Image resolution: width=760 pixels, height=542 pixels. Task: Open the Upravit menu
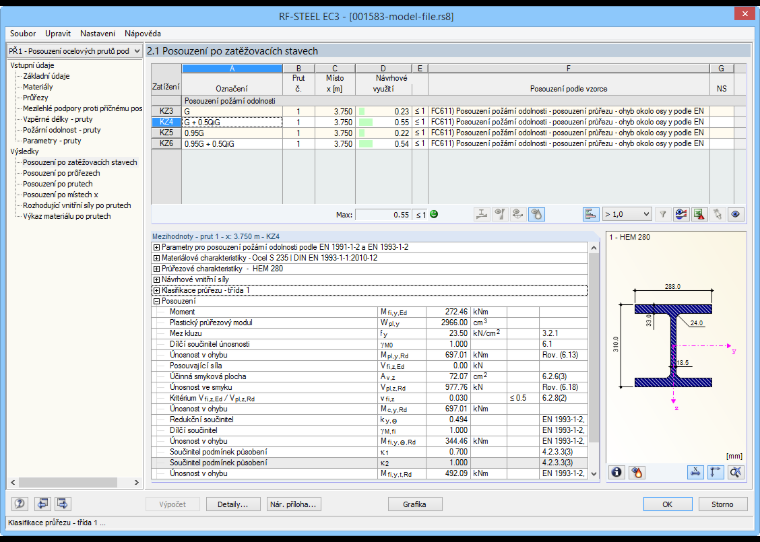pos(58,33)
